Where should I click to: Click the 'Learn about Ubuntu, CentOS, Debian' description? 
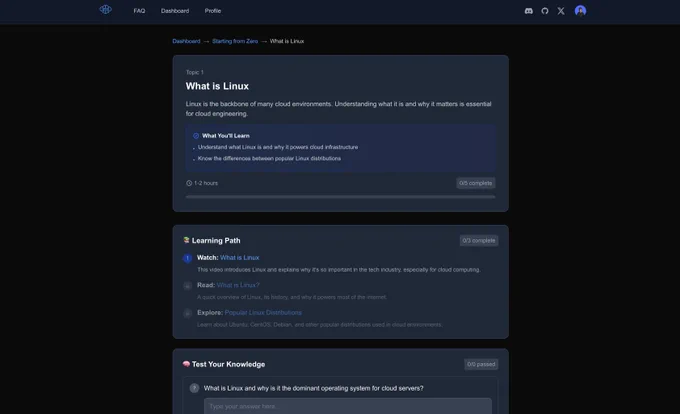(320, 325)
